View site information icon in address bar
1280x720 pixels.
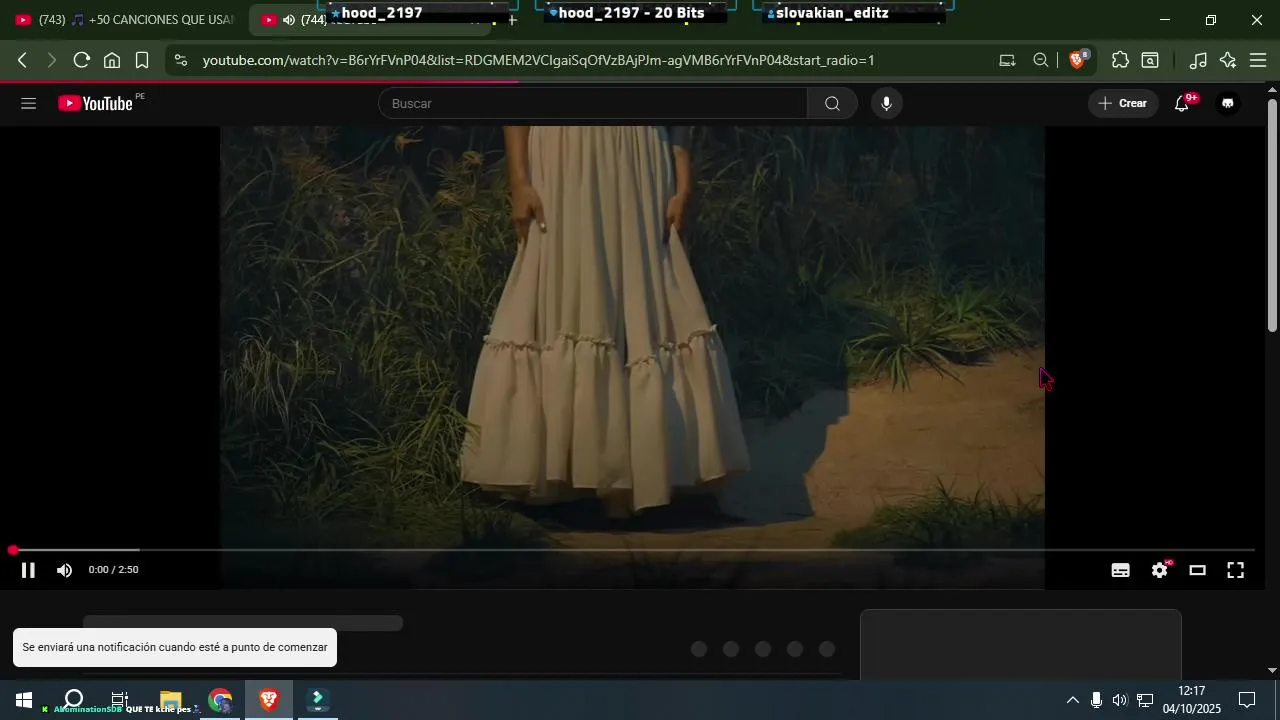[180, 60]
